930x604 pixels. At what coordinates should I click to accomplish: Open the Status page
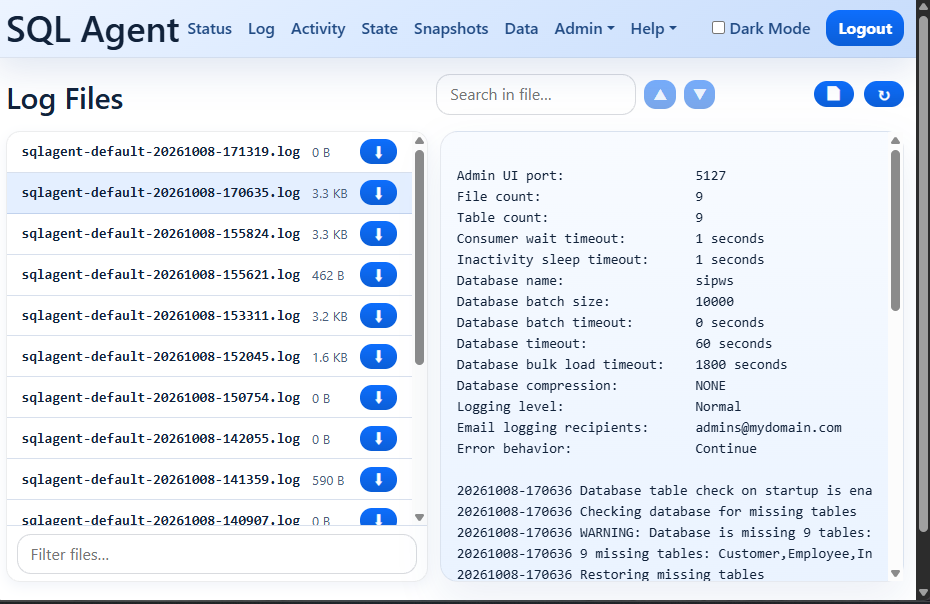pos(209,28)
